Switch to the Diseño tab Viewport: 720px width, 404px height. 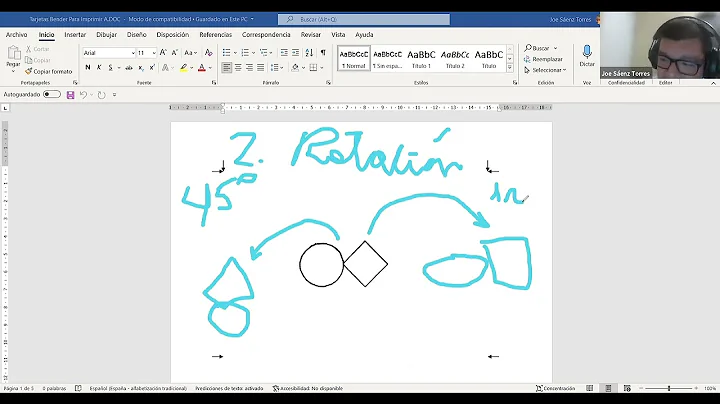tap(136, 35)
